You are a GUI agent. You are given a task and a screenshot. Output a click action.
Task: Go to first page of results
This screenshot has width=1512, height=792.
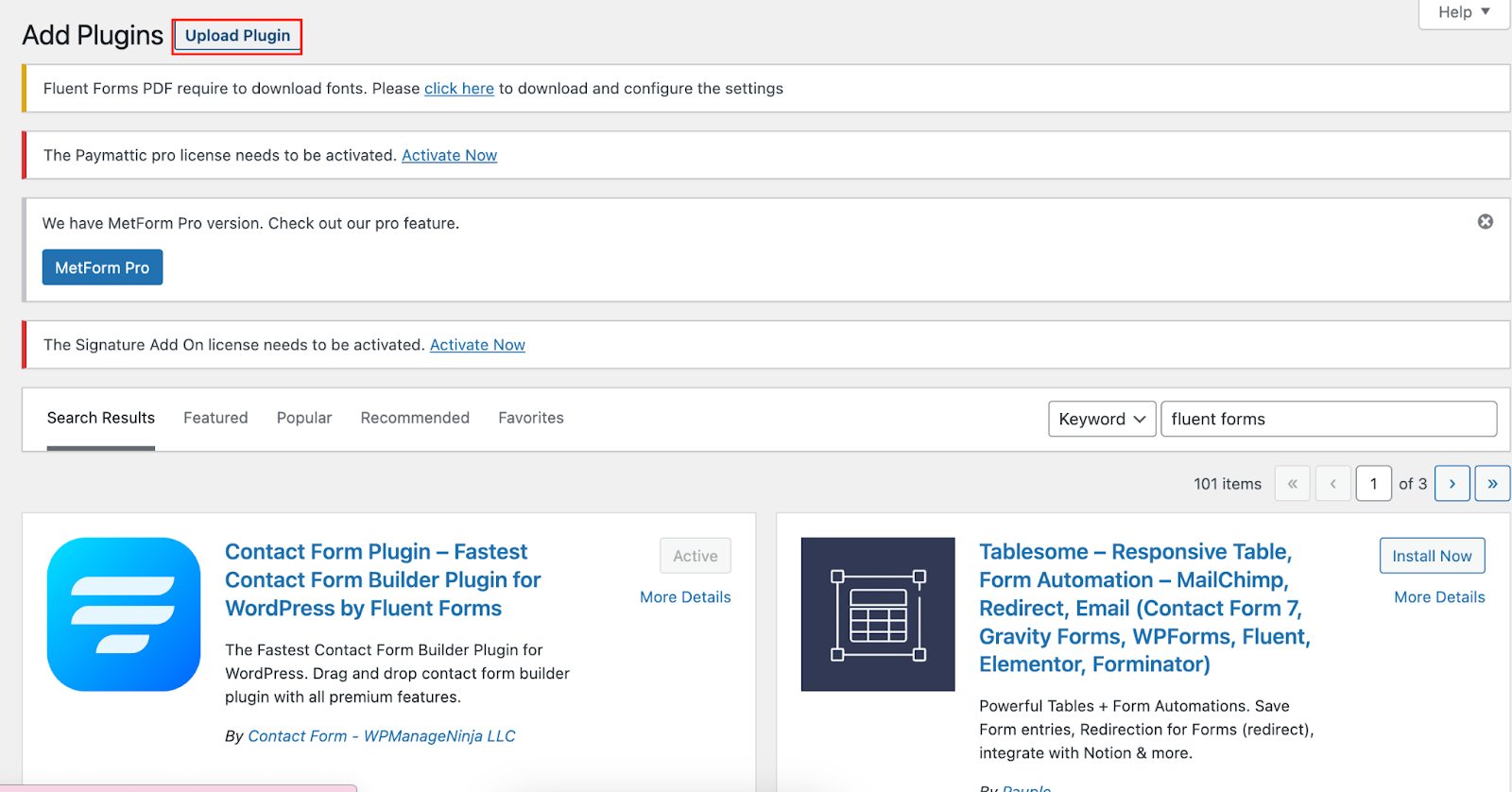pos(1292,483)
